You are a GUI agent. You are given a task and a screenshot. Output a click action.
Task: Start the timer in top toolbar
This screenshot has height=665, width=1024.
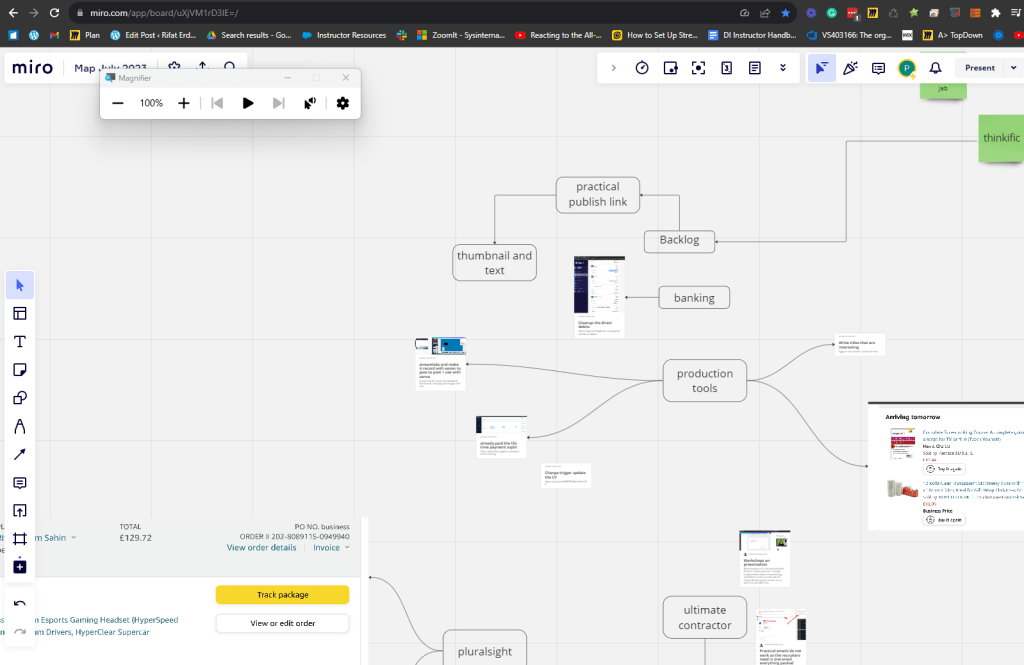(642, 68)
